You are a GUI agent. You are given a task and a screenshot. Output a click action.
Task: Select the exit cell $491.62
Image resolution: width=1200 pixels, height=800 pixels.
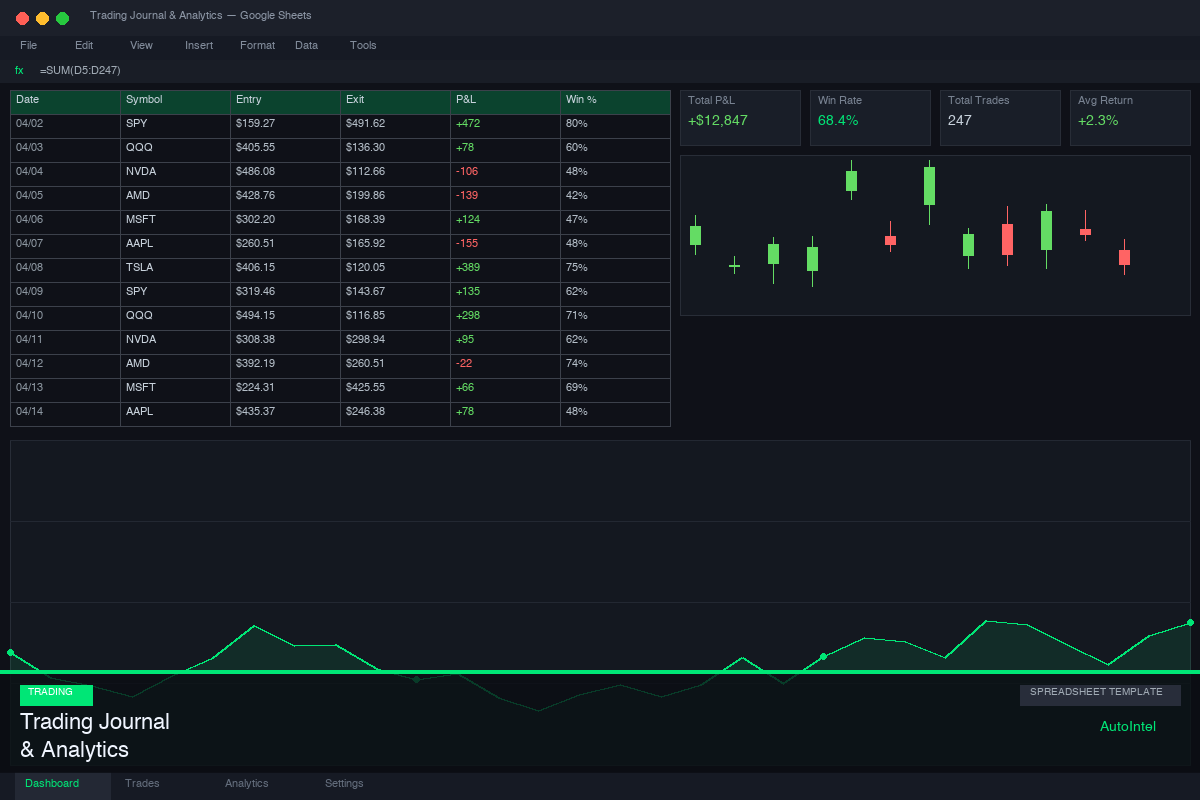[395, 124]
